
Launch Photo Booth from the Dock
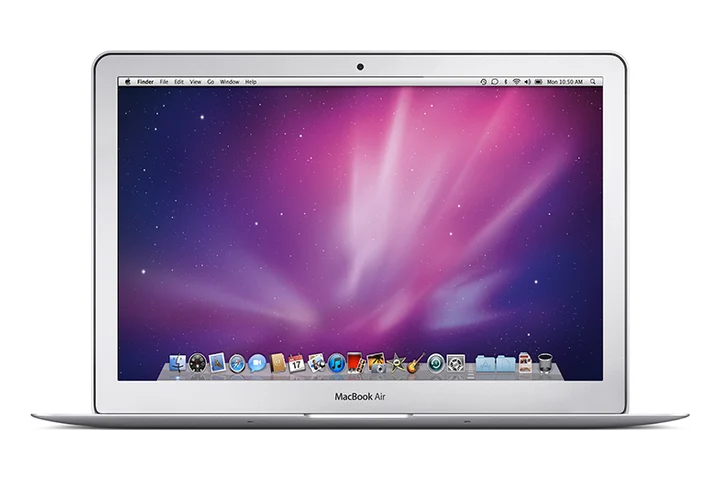[x=356, y=362]
